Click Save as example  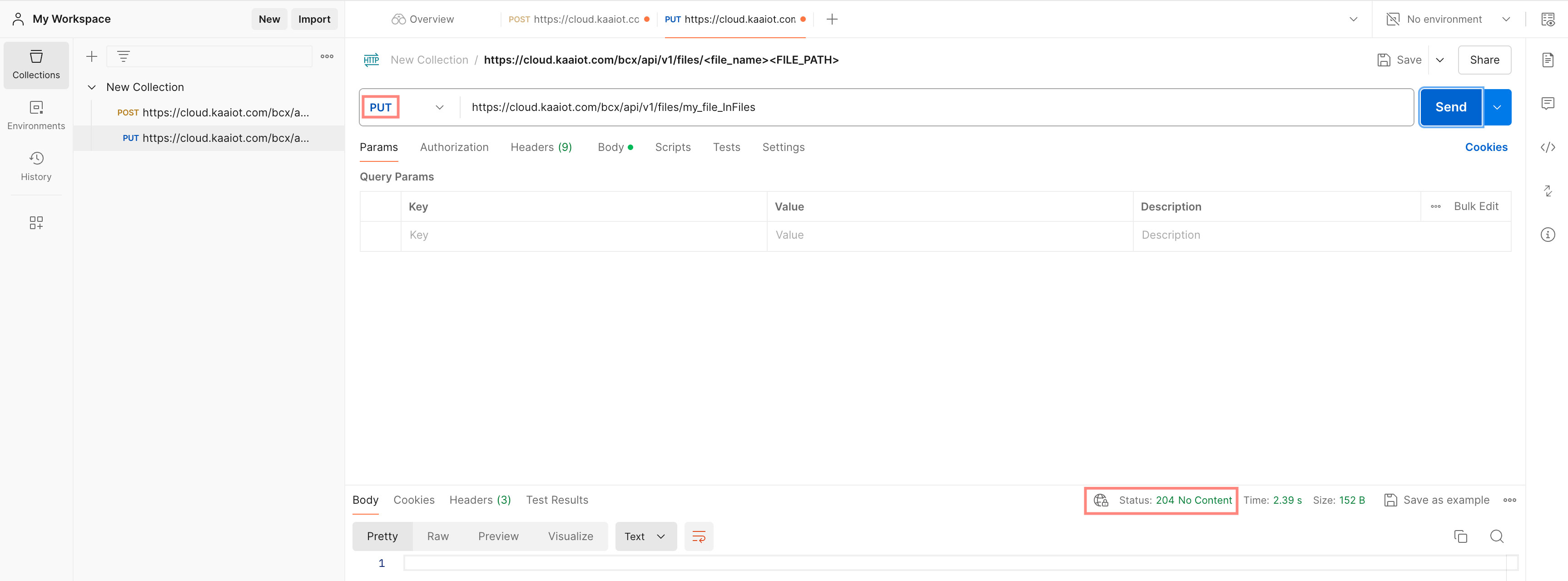coord(1437,500)
